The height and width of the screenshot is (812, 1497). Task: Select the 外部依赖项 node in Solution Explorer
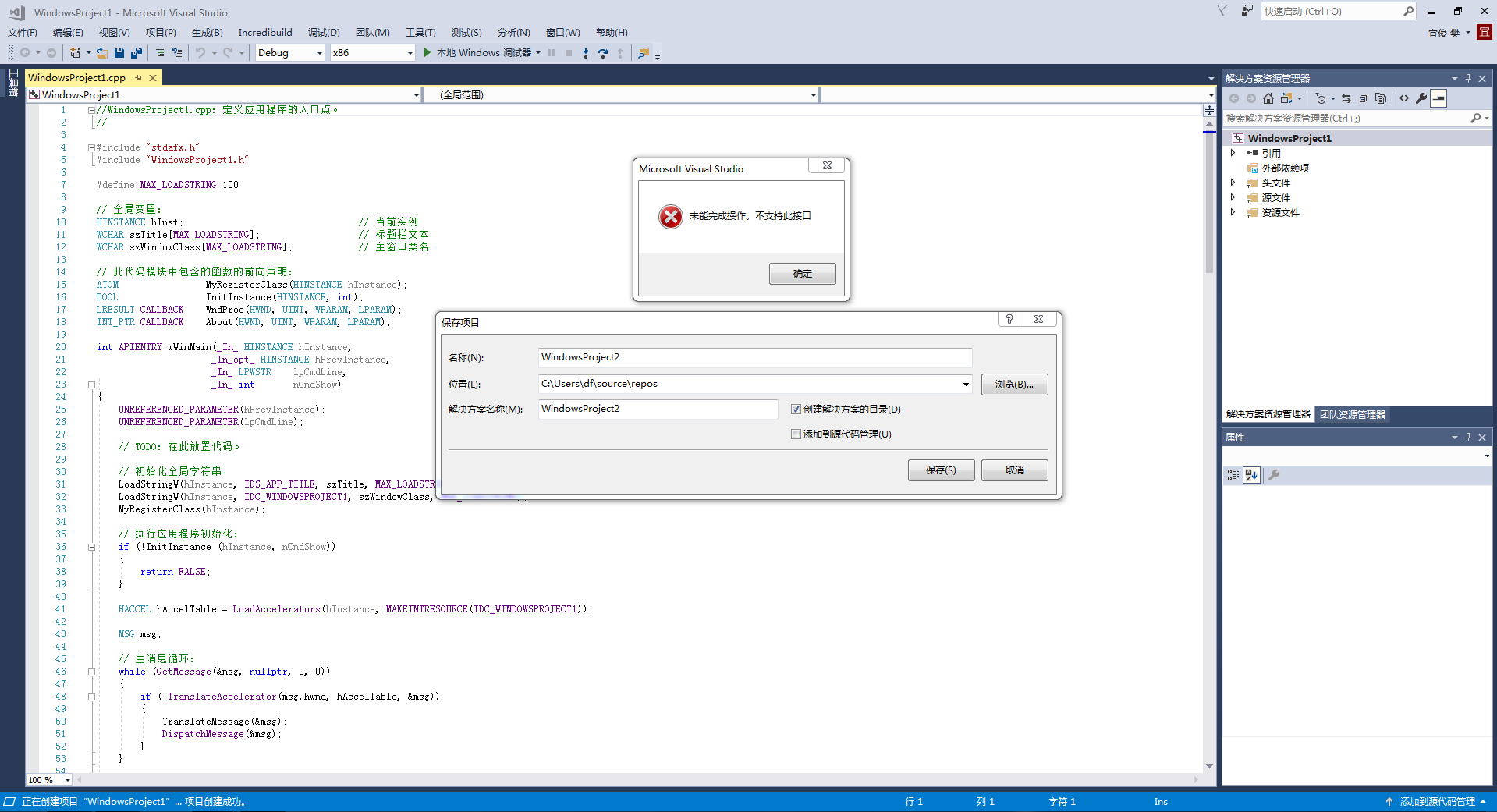1285,168
